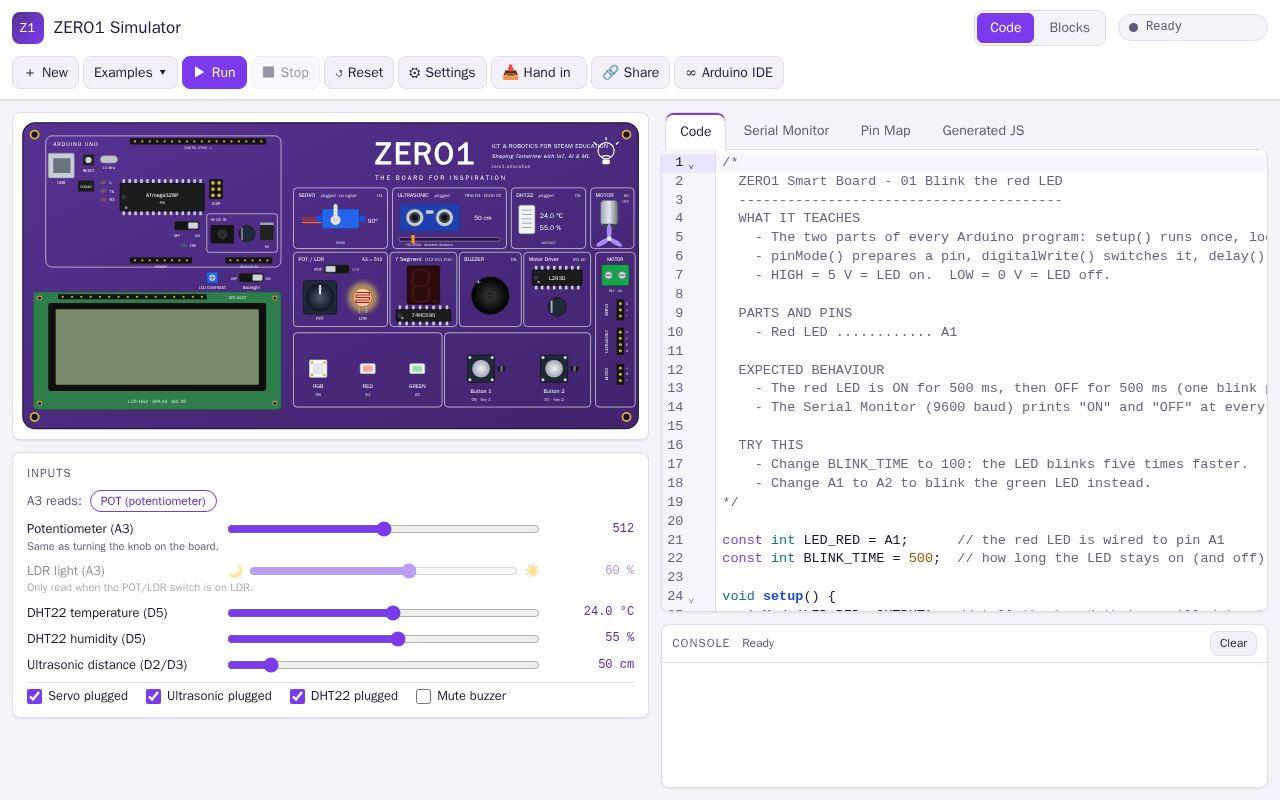The height and width of the screenshot is (800, 1280).
Task: Click the Ultrasonic distance (D2/D3) slider
Action: click(383, 665)
